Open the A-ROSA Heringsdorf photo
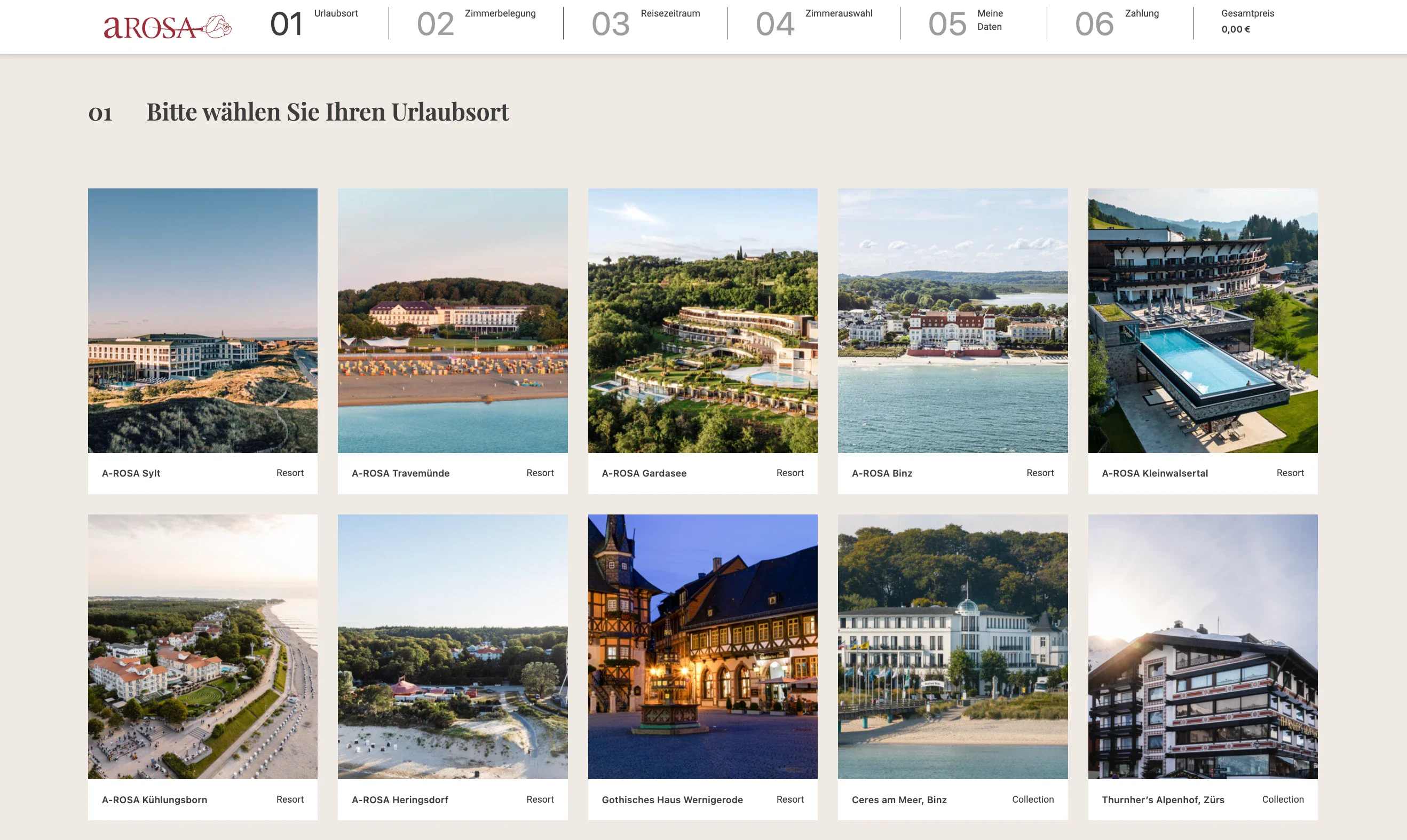Viewport: 1407px width, 840px height. (x=453, y=646)
